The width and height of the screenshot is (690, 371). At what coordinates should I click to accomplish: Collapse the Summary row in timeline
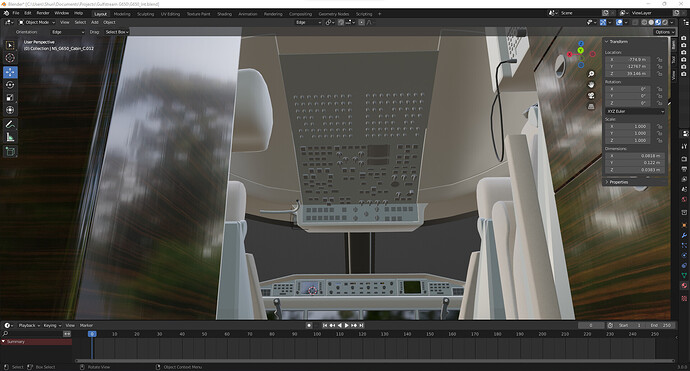pyautogui.click(x=4, y=342)
